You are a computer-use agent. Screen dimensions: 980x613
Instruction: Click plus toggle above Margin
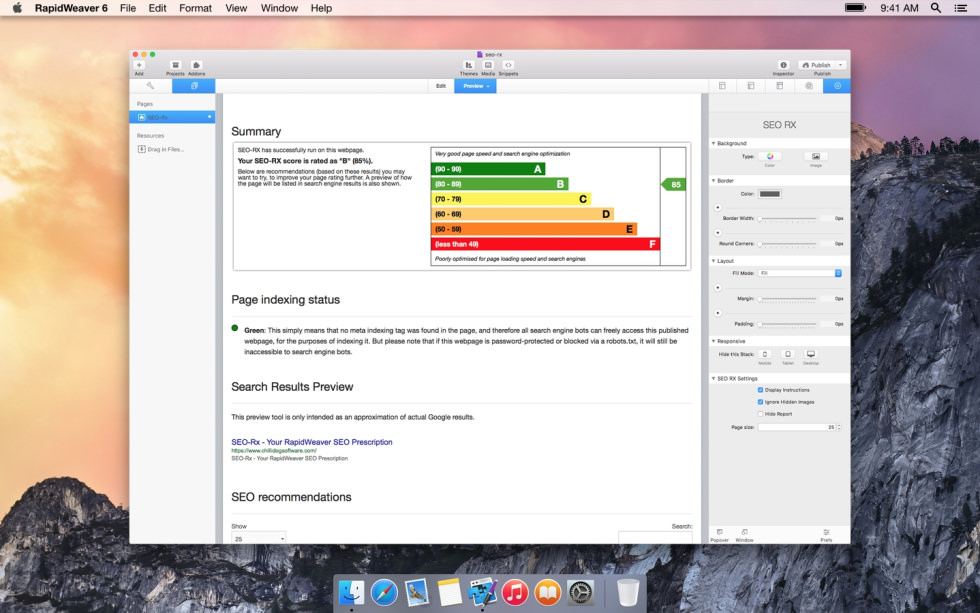pyautogui.click(x=718, y=287)
